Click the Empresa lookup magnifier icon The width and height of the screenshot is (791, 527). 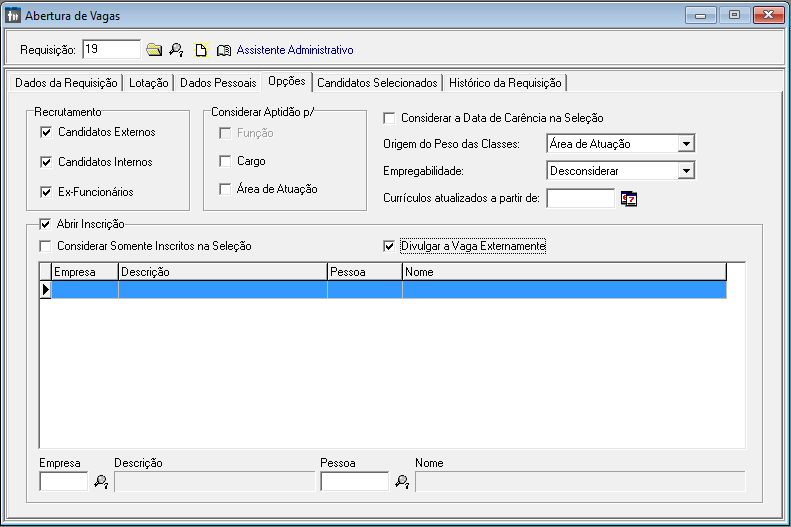pyautogui.click(x=101, y=482)
